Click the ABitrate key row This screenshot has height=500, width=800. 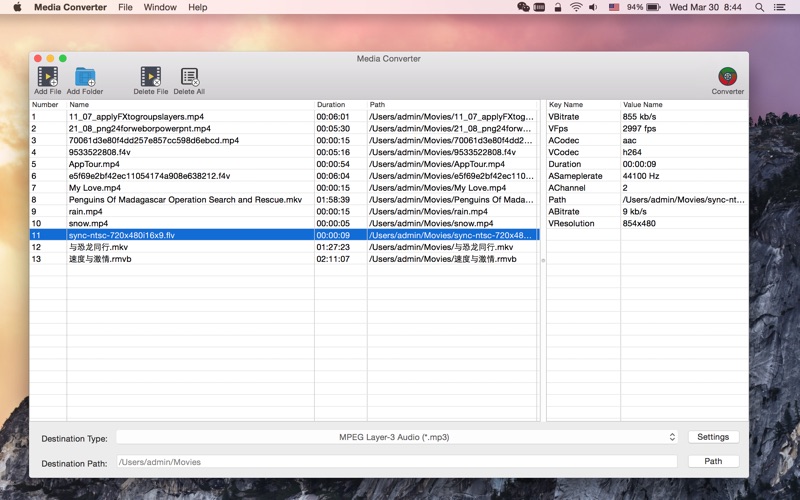[x=564, y=211]
